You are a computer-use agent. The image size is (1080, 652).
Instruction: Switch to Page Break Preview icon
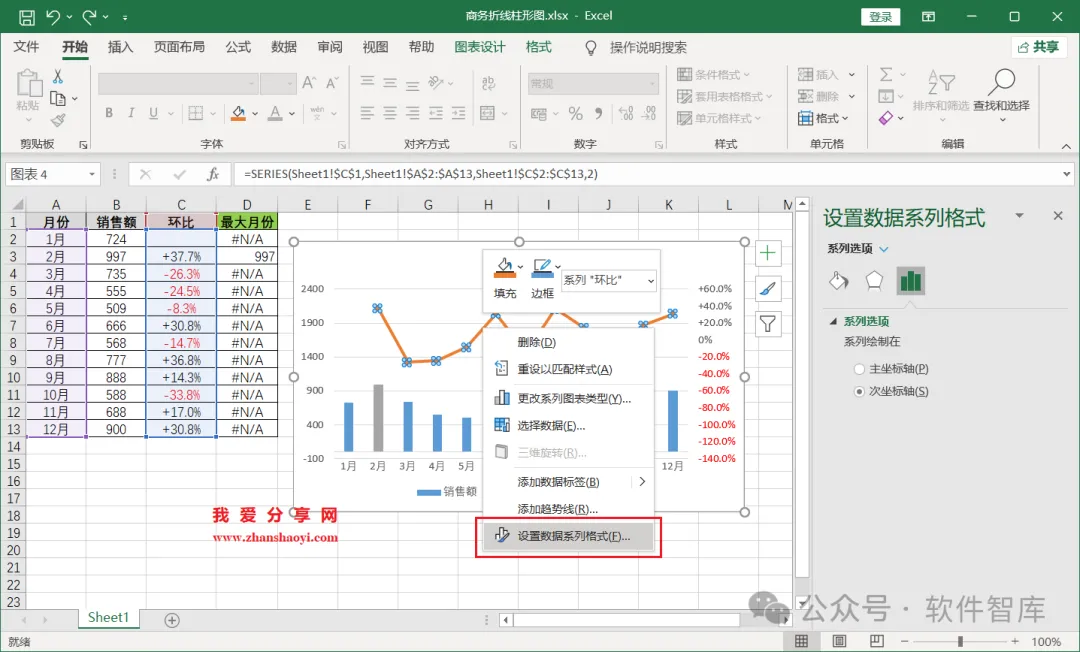(876, 642)
